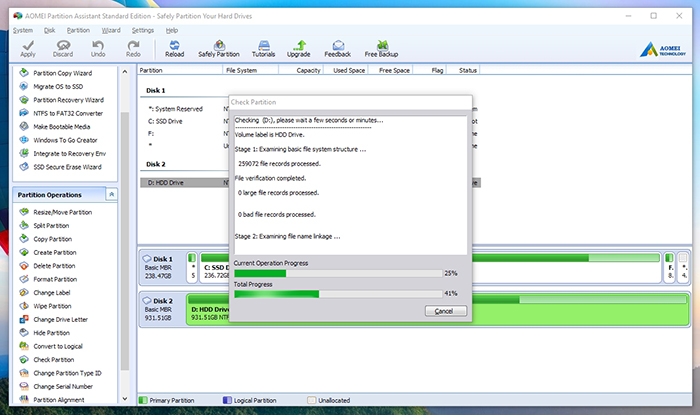Sort by the File System column header
Screen dimensions: 700x415
click(250, 70)
